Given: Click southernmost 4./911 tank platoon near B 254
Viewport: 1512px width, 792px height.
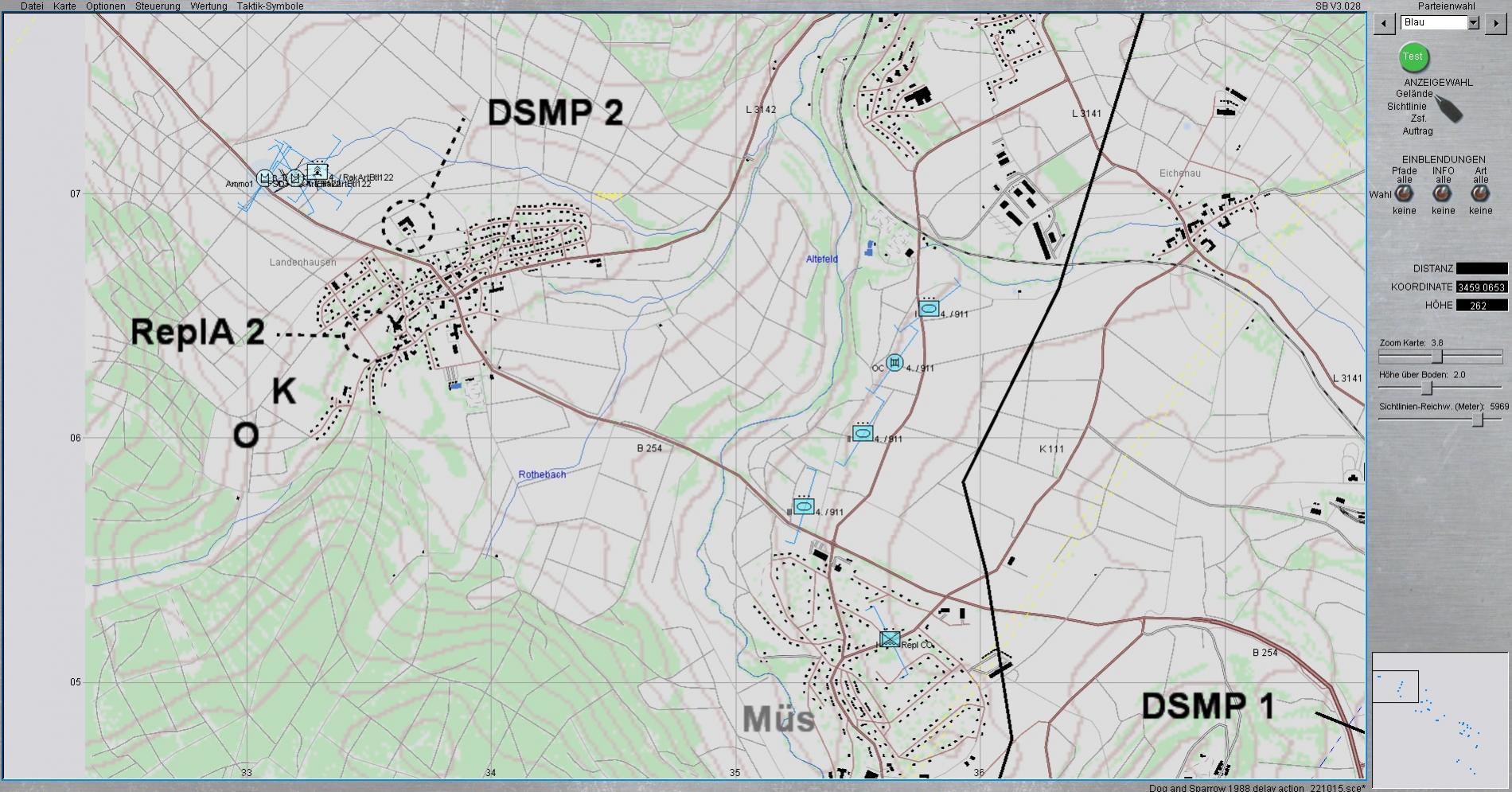Looking at the screenshot, I should coord(804,506).
